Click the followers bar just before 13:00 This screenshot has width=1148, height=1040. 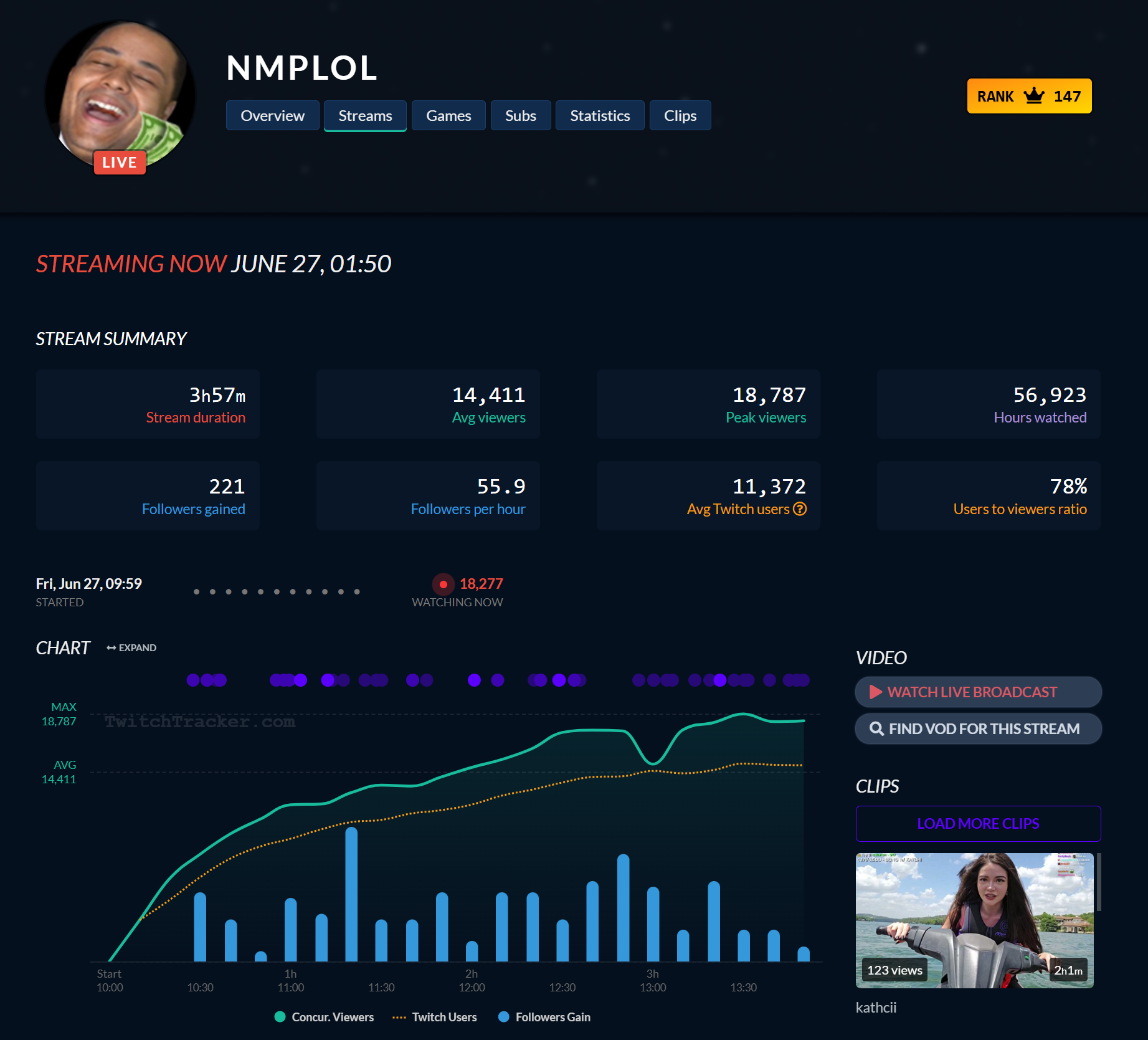(624, 908)
